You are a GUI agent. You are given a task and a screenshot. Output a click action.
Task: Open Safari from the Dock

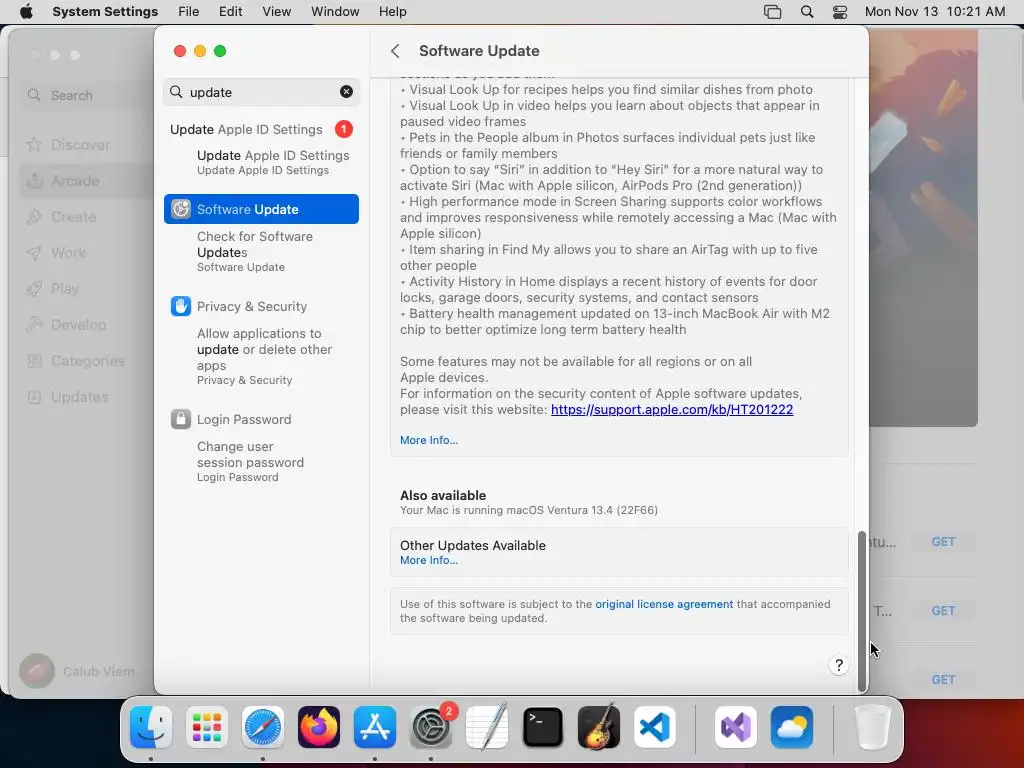coord(263,726)
